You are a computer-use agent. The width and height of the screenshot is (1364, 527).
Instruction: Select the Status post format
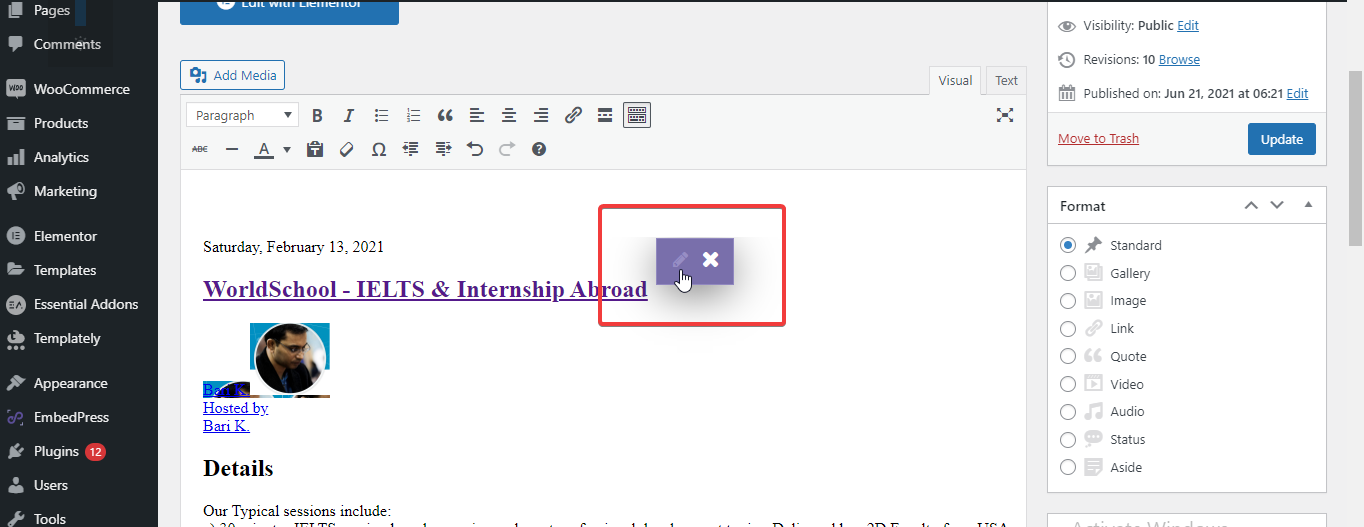(1068, 440)
